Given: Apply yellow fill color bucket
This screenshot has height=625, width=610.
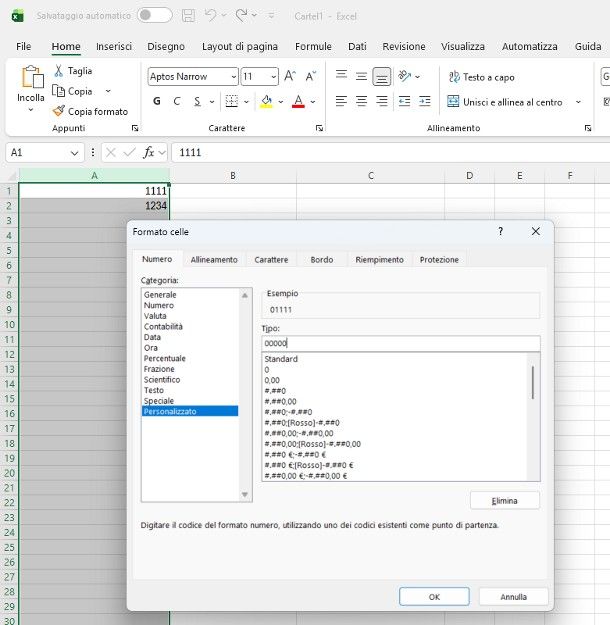Looking at the screenshot, I should [x=266, y=101].
